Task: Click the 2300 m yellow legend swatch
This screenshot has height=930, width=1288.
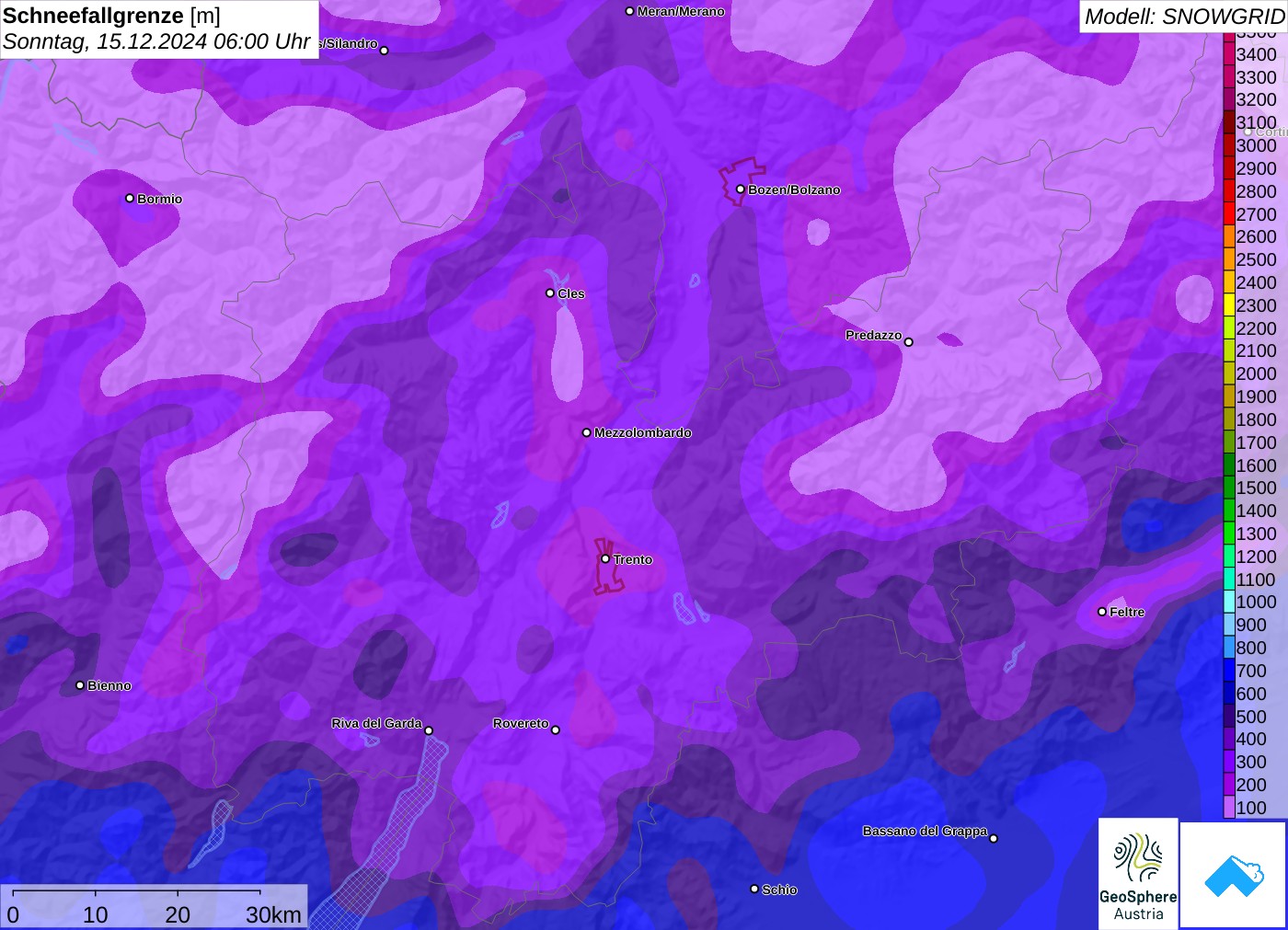Action: coord(1229,305)
